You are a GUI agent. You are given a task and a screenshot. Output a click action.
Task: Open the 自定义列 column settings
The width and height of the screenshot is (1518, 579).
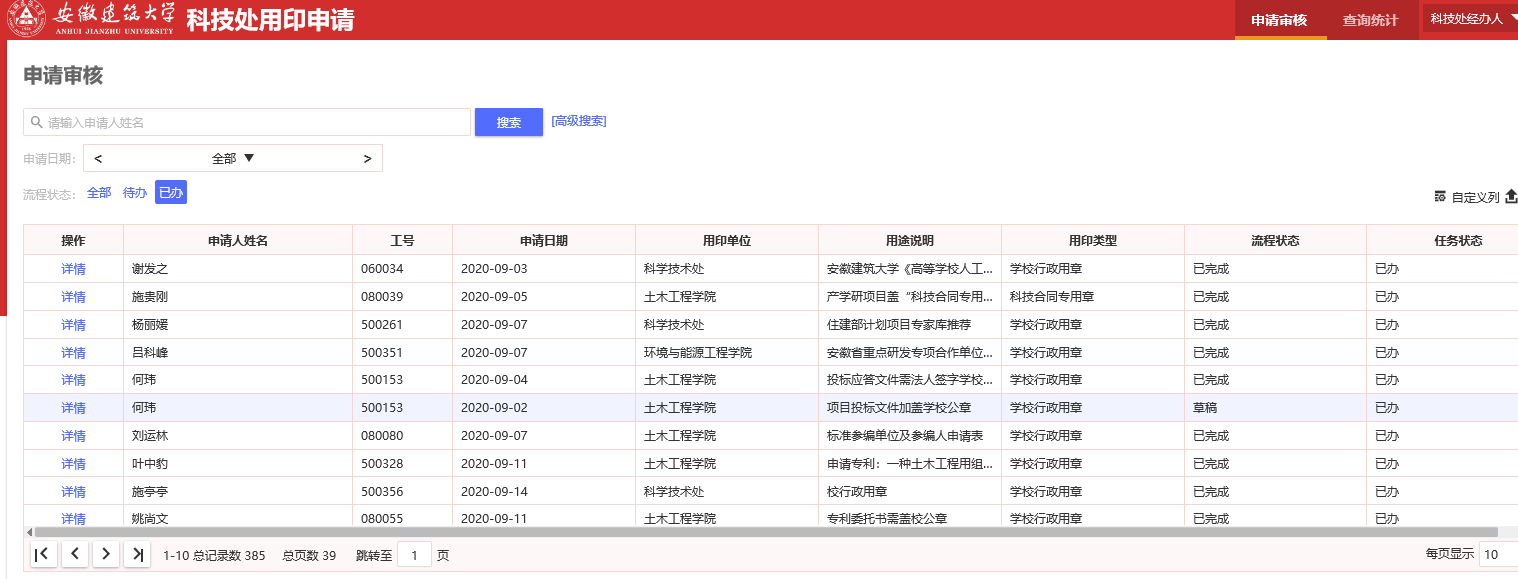(x=1467, y=197)
